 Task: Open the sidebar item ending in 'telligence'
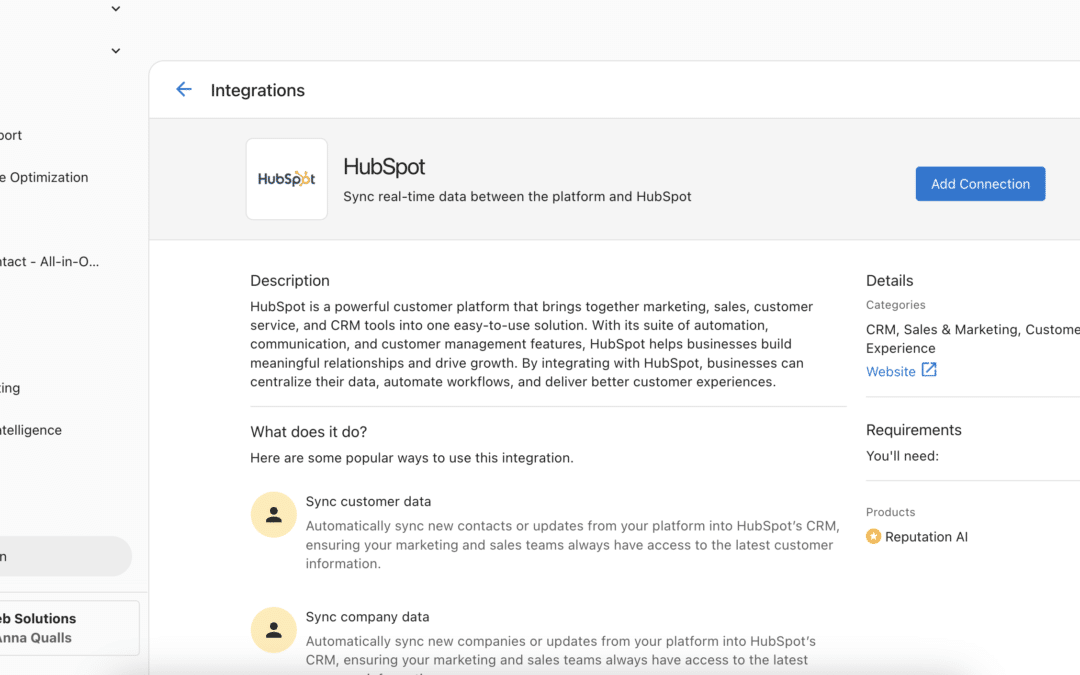[x=31, y=430]
